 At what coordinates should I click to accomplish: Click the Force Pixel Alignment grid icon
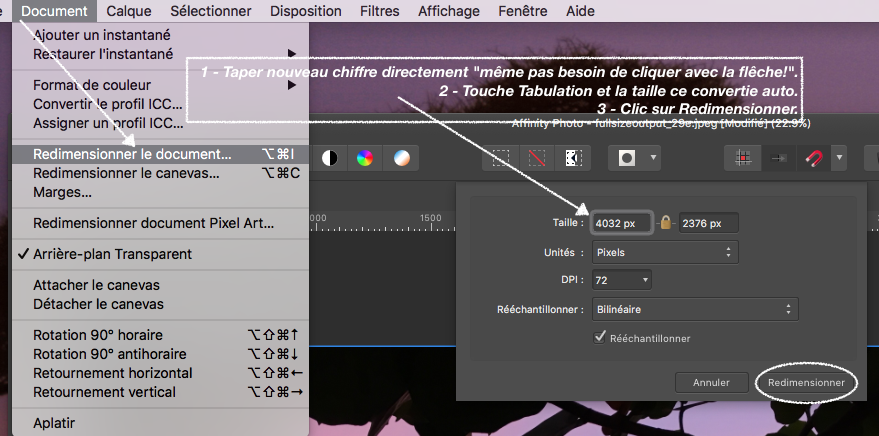[743, 159]
